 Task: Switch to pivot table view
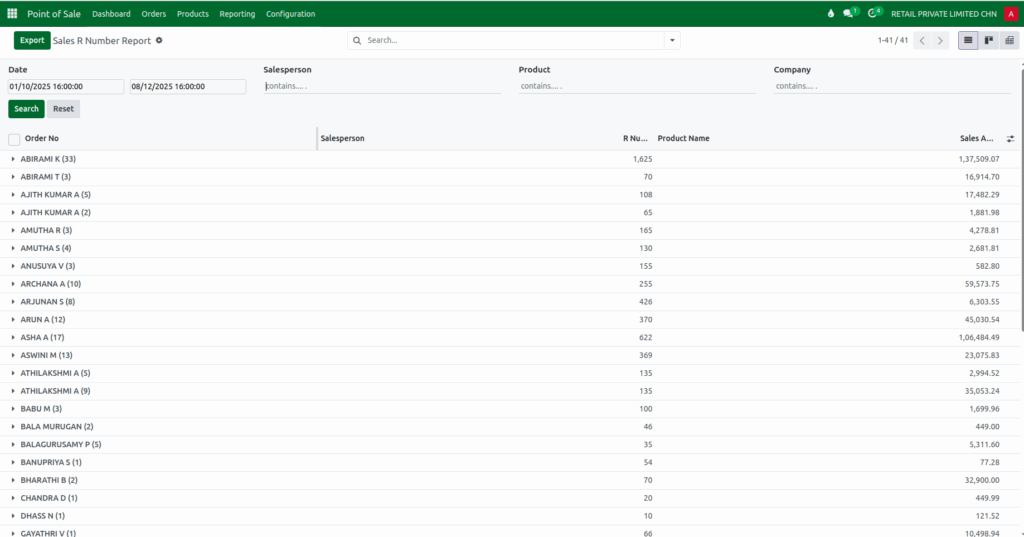click(x=1009, y=41)
